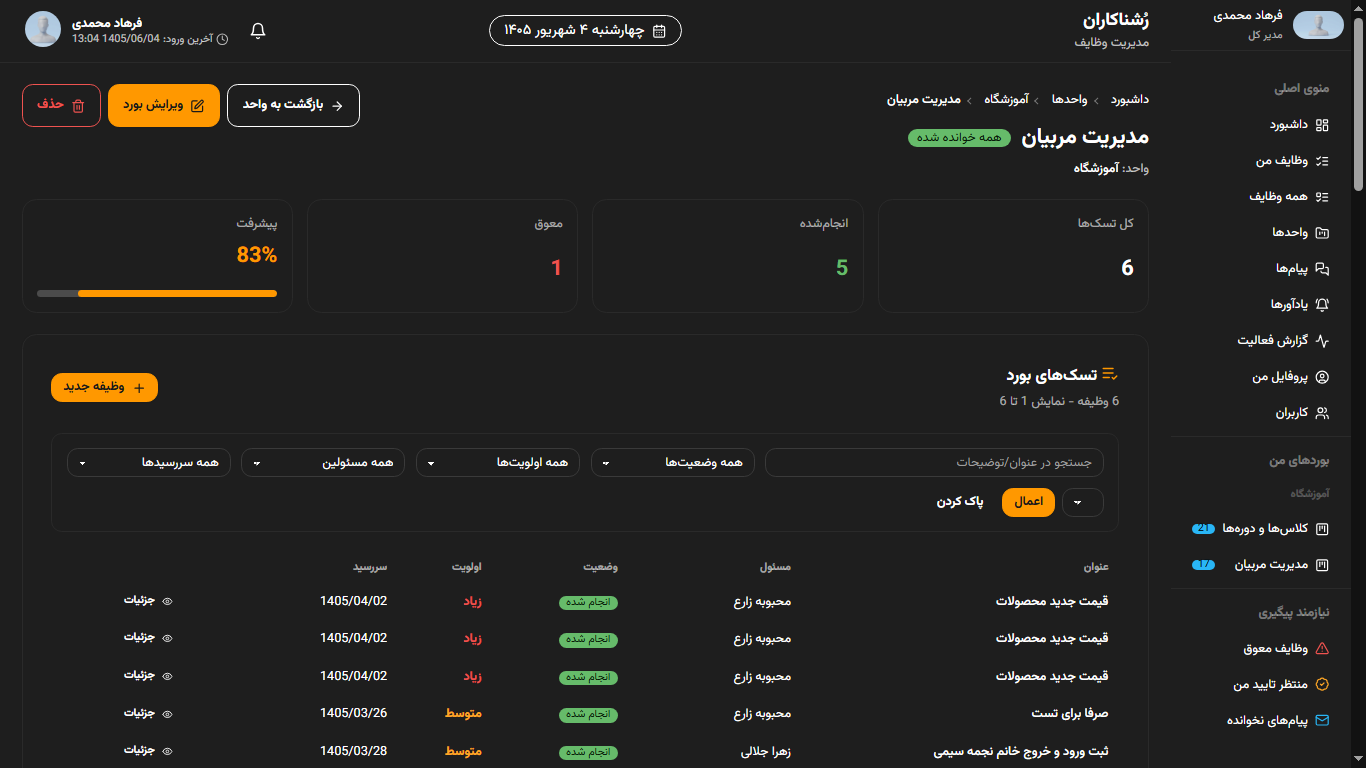Open گزارش فعالیت activity icon
Screen dimensions: 1366x768
[x=1322, y=341]
